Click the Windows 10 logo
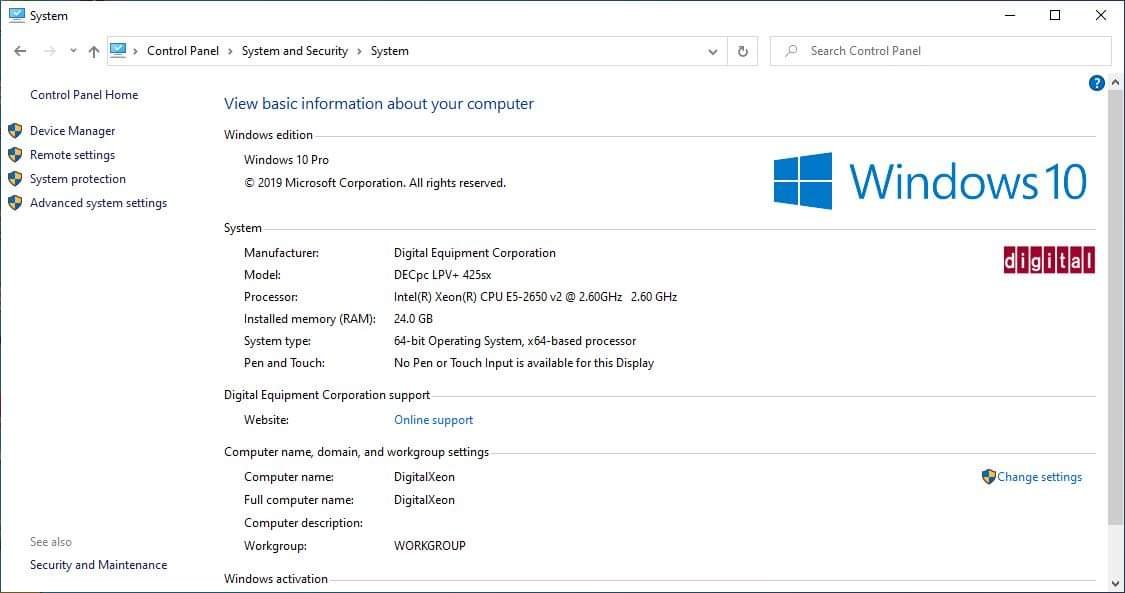The height and width of the screenshot is (593, 1125). [930, 181]
